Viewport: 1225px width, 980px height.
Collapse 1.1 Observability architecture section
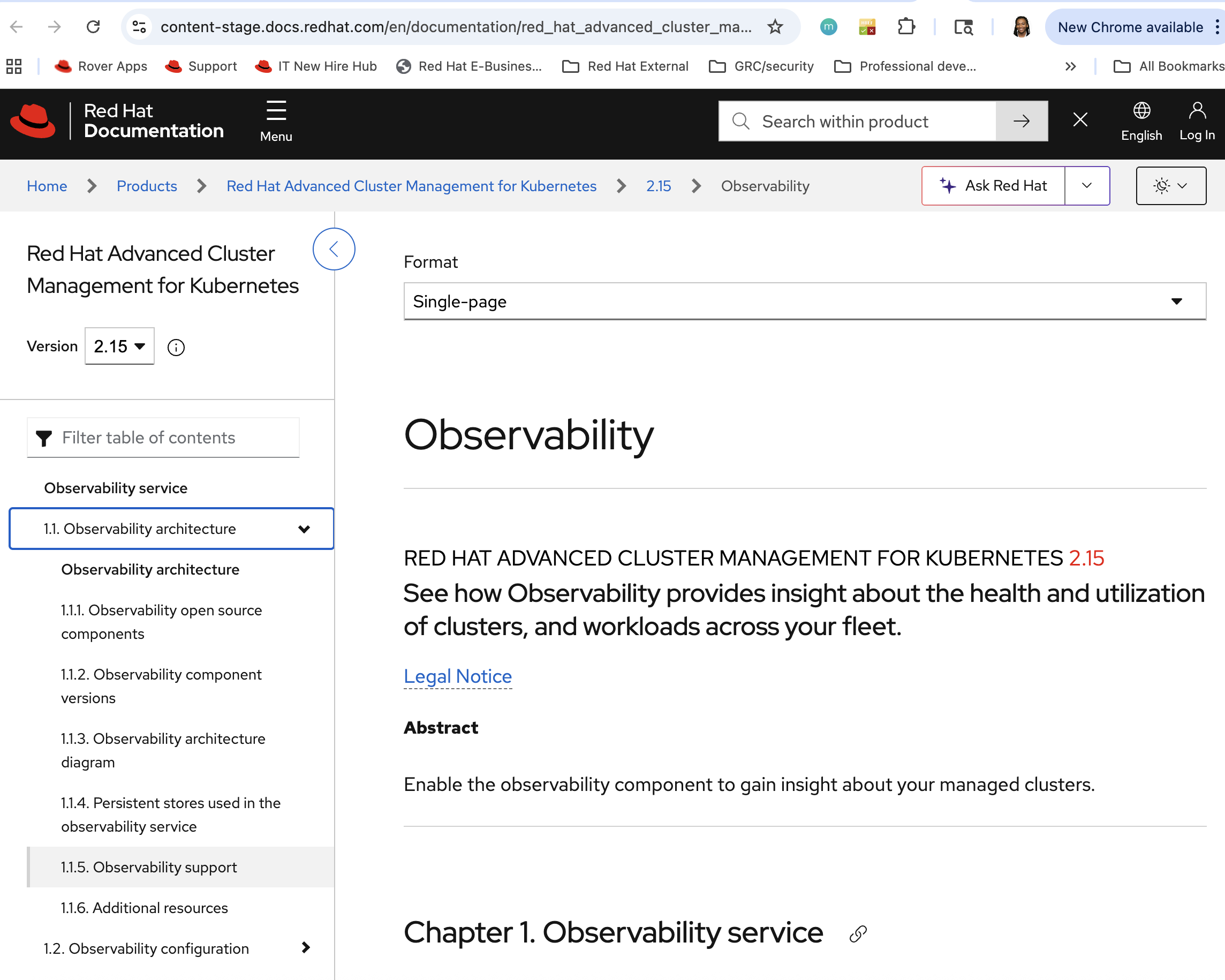coord(304,529)
